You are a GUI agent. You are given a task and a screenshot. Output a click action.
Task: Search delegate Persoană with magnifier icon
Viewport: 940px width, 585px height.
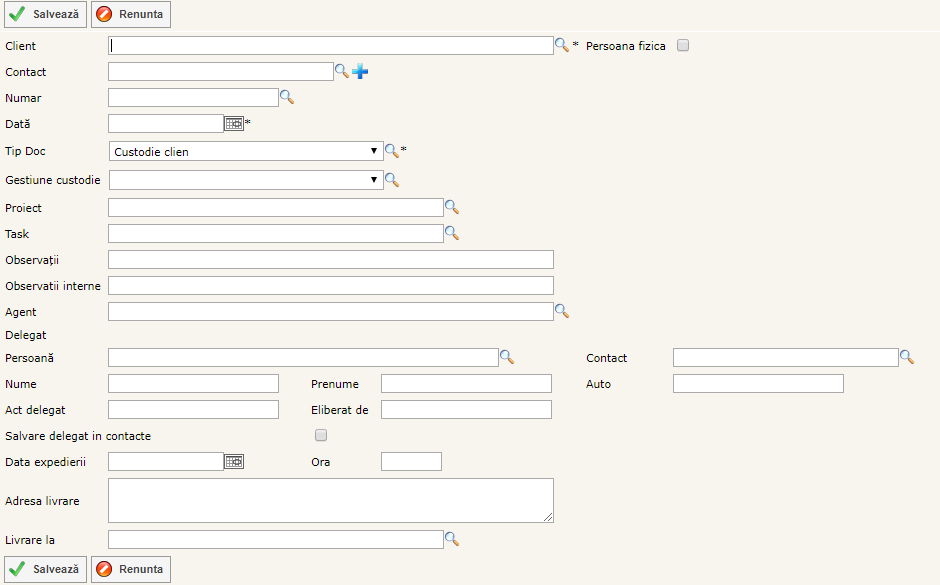507,356
